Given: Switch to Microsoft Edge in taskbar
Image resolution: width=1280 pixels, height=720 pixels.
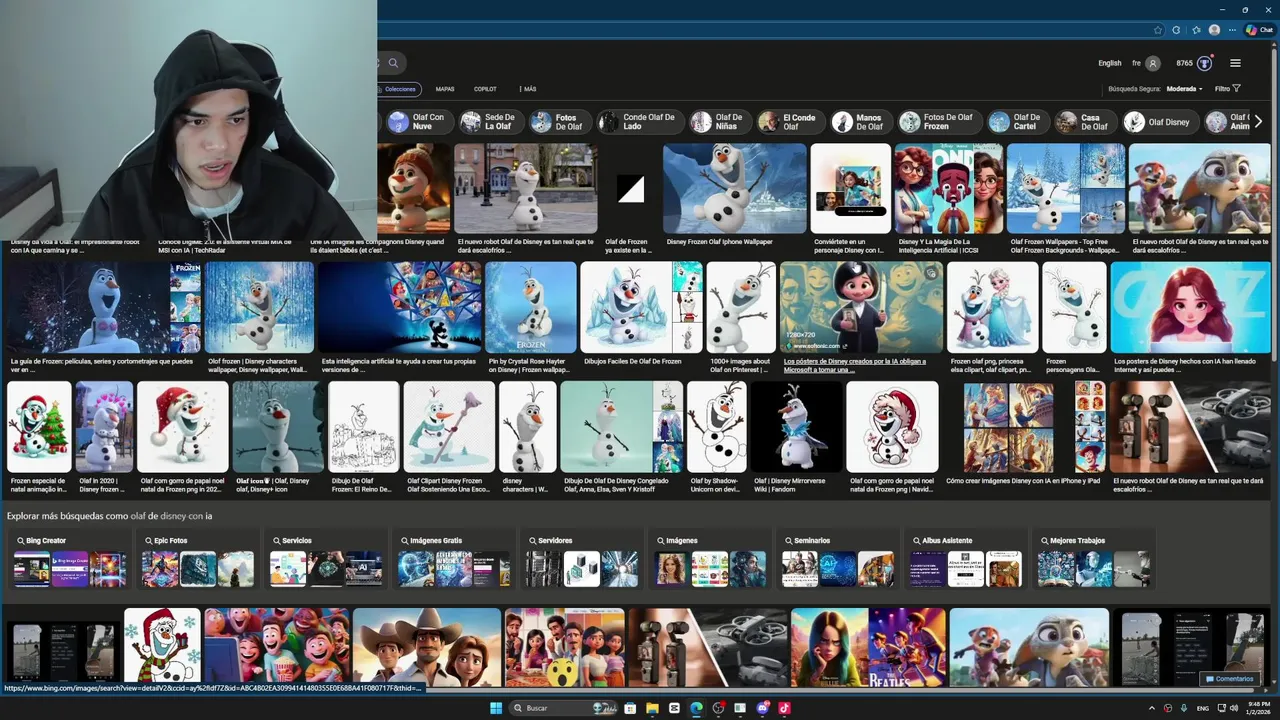Looking at the screenshot, I should [696, 708].
